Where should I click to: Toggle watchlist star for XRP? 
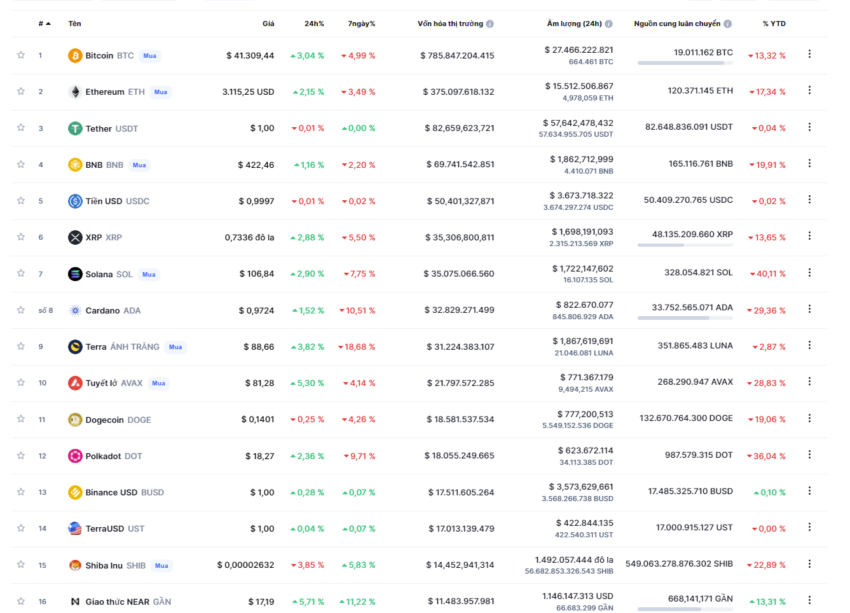tap(21, 237)
